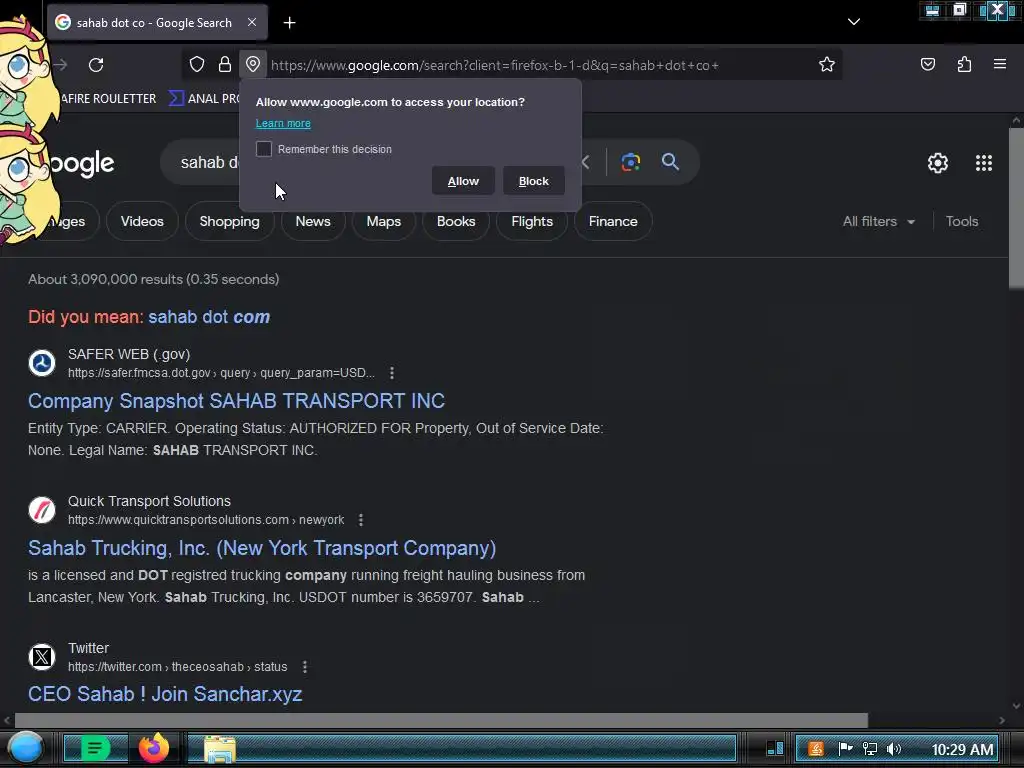This screenshot has height=768, width=1024.
Task: Switch to Firefox in the taskbar
Action: pos(153,748)
